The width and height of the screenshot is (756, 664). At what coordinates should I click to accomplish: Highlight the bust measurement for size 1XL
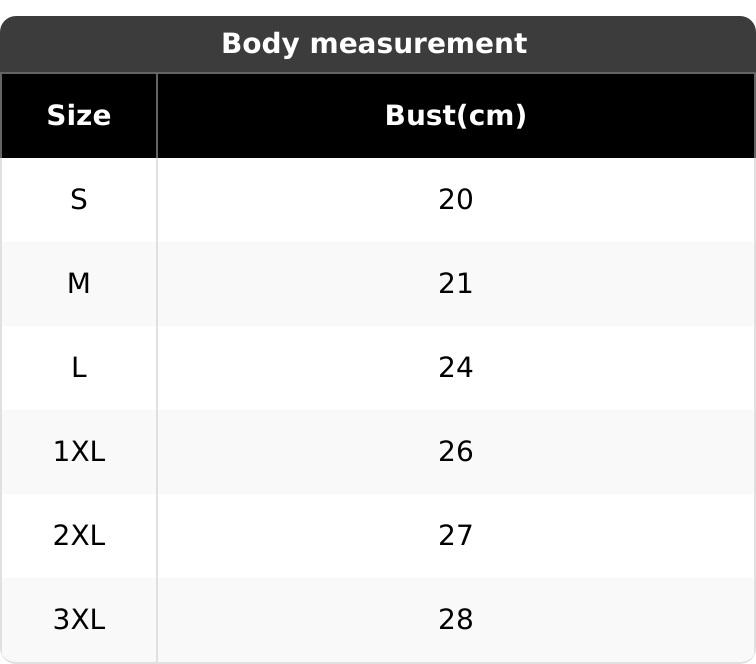click(455, 452)
